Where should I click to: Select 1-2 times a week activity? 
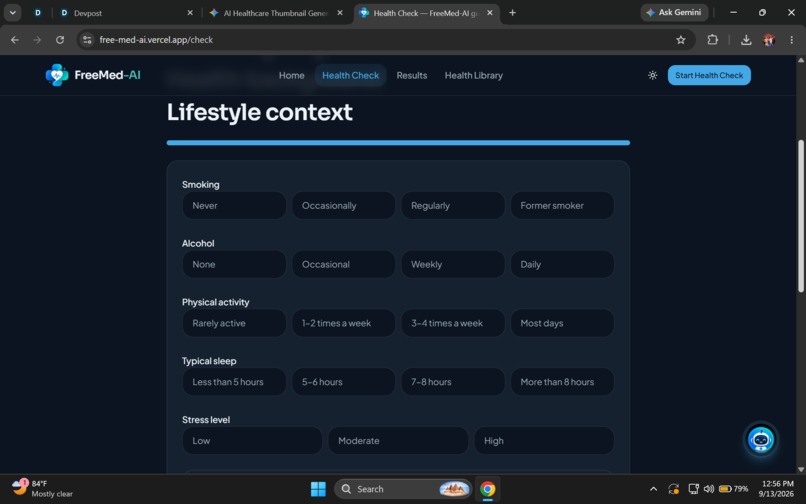343,323
